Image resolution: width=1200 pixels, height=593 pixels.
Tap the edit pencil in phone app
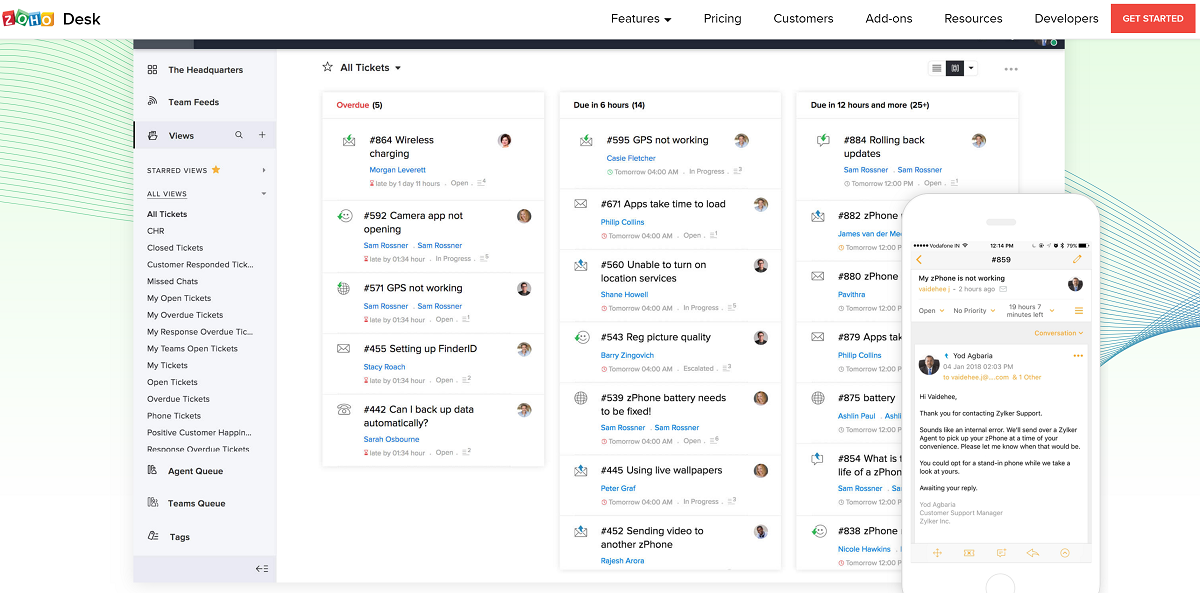[1077, 259]
